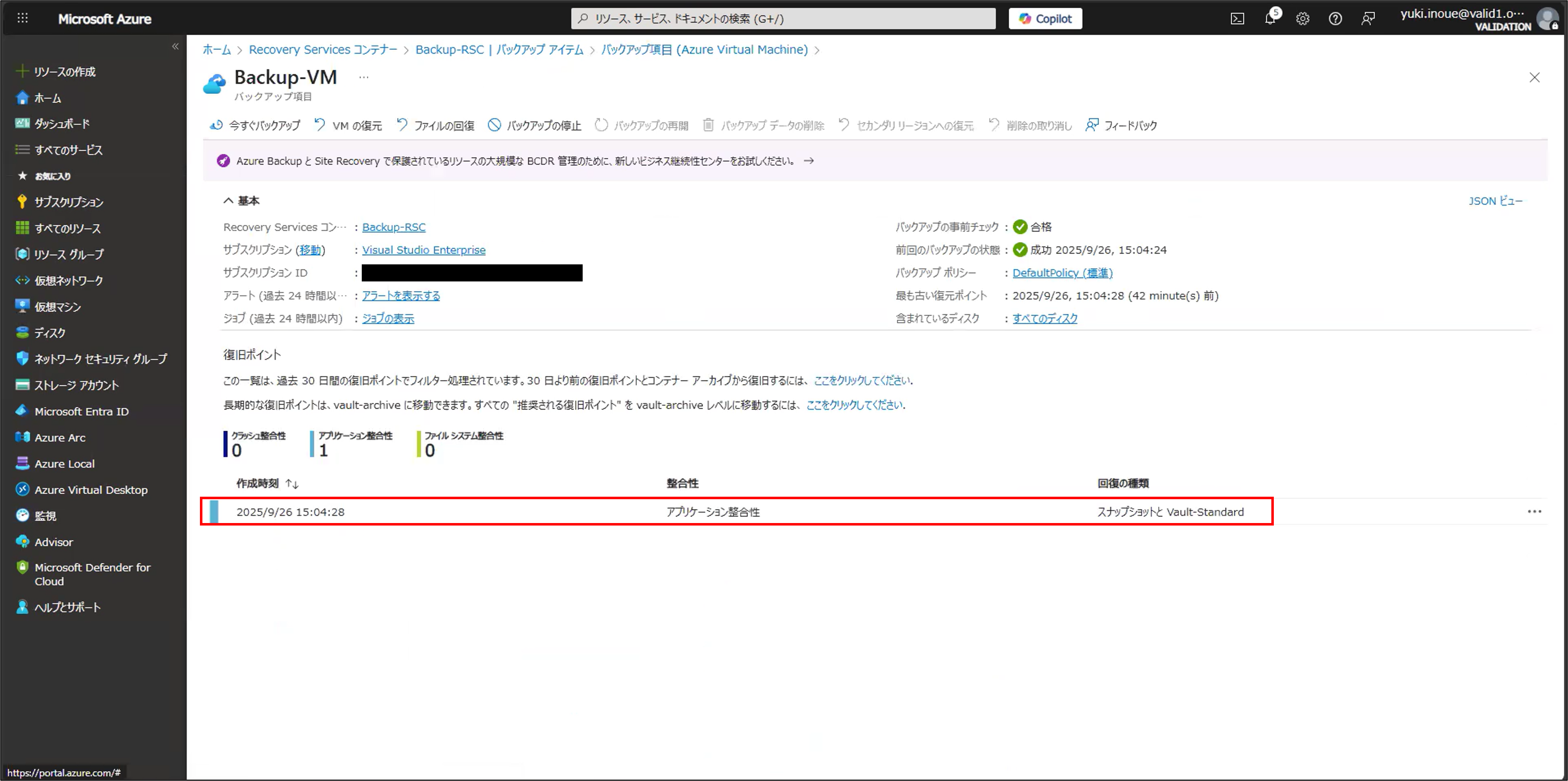Open portal settings gear
Screen dimensions: 1568x781
click(1302, 19)
